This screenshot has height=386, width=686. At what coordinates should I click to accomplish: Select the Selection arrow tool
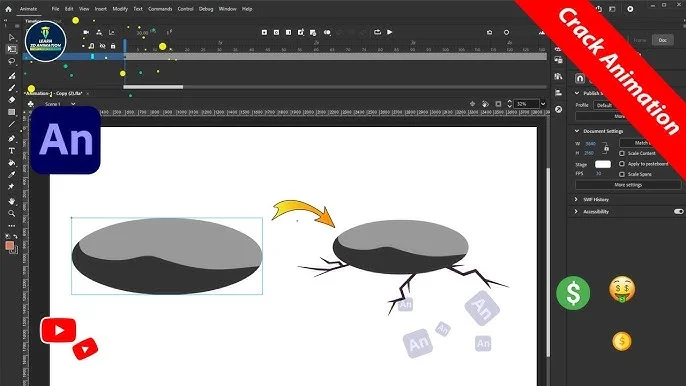12,38
